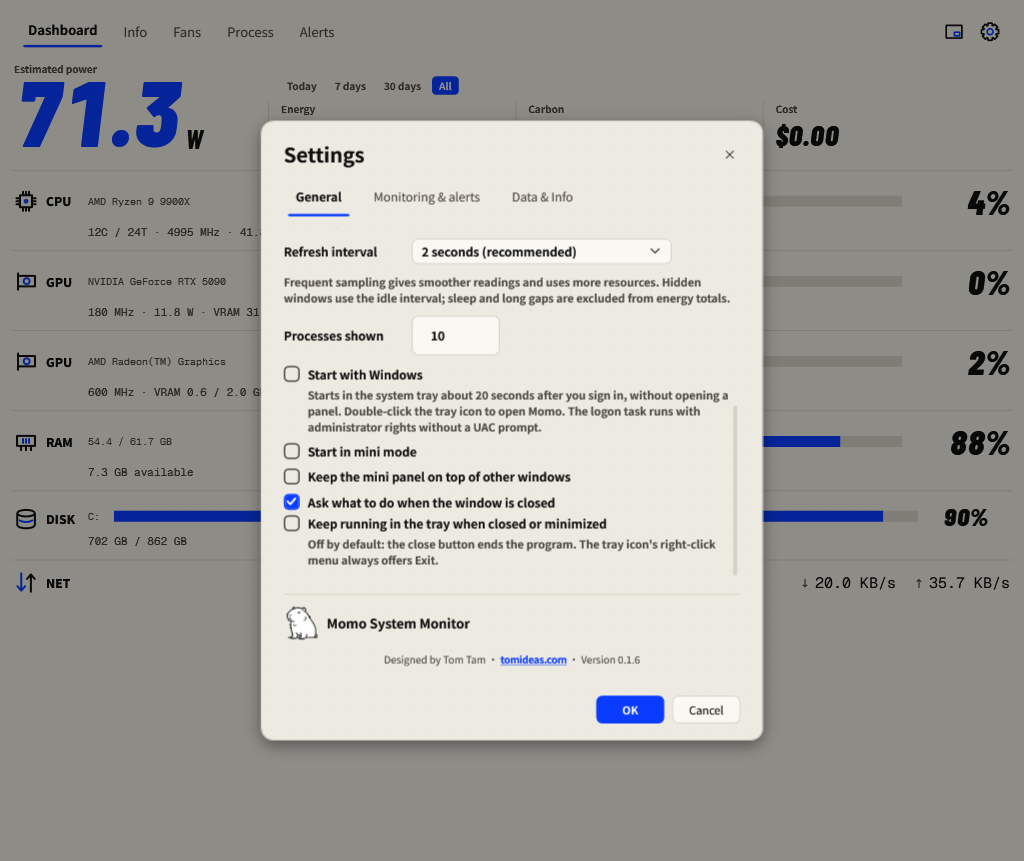Select the General settings tab
Image resolution: width=1024 pixels, height=861 pixels.
tap(319, 197)
